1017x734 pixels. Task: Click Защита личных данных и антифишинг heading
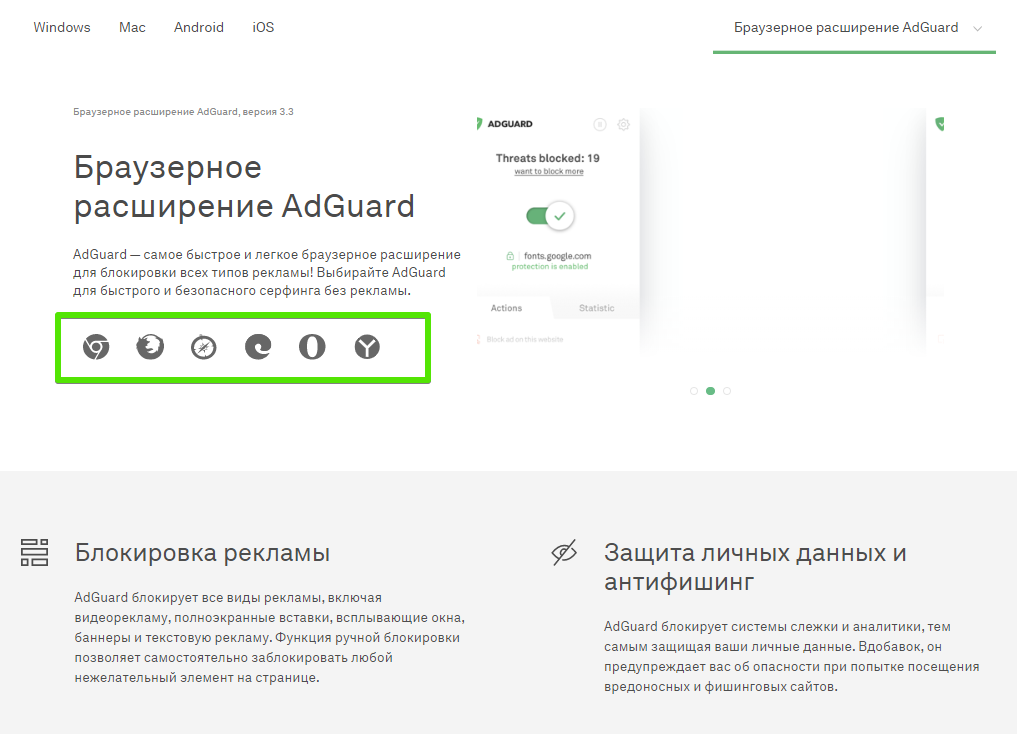pyautogui.click(x=755, y=567)
